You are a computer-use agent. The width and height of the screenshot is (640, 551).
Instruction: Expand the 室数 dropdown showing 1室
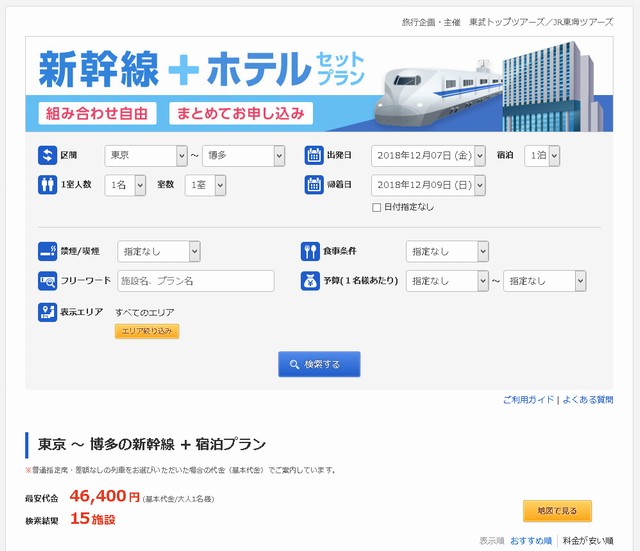[x=205, y=185]
